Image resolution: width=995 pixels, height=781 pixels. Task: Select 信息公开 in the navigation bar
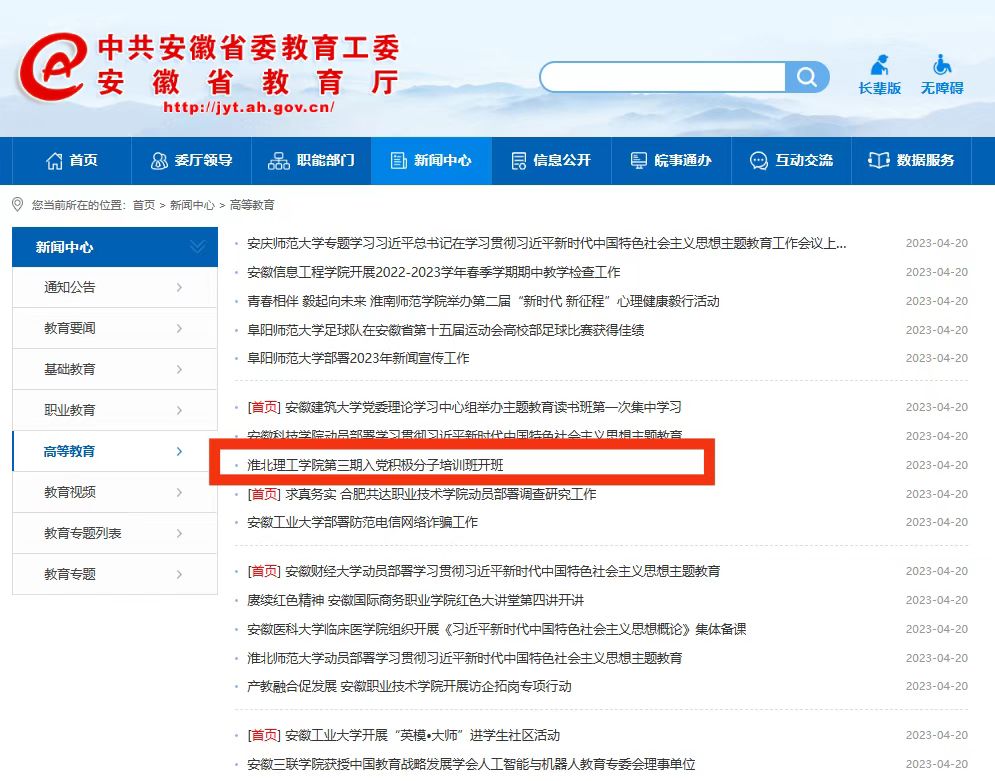[551, 160]
